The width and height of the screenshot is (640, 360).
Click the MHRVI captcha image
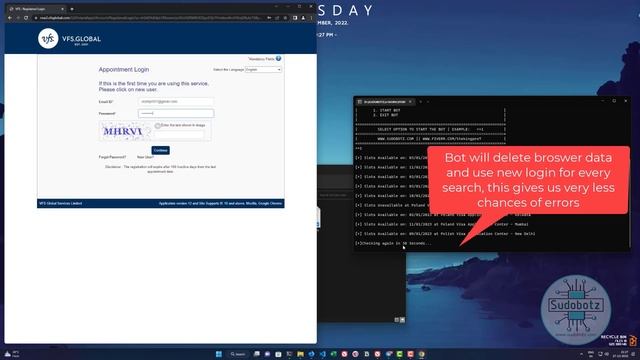point(125,131)
